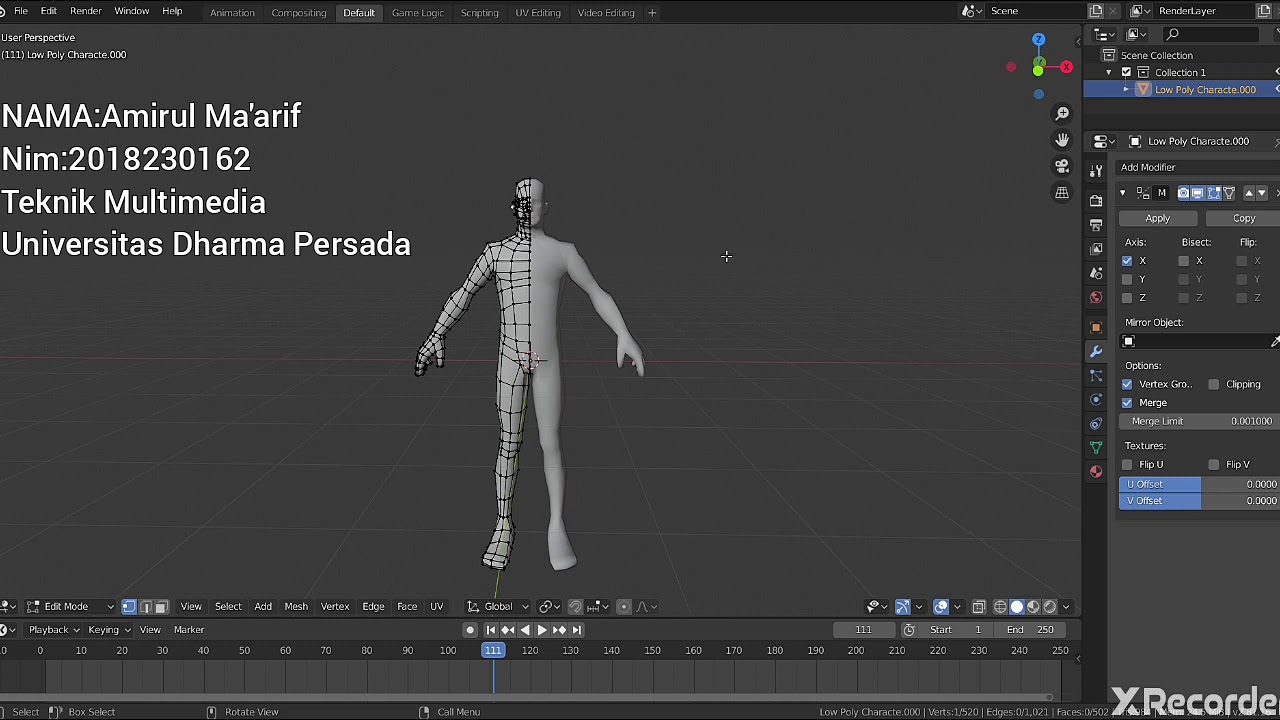Open the Render menu
The height and width of the screenshot is (720, 1280).
[86, 12]
